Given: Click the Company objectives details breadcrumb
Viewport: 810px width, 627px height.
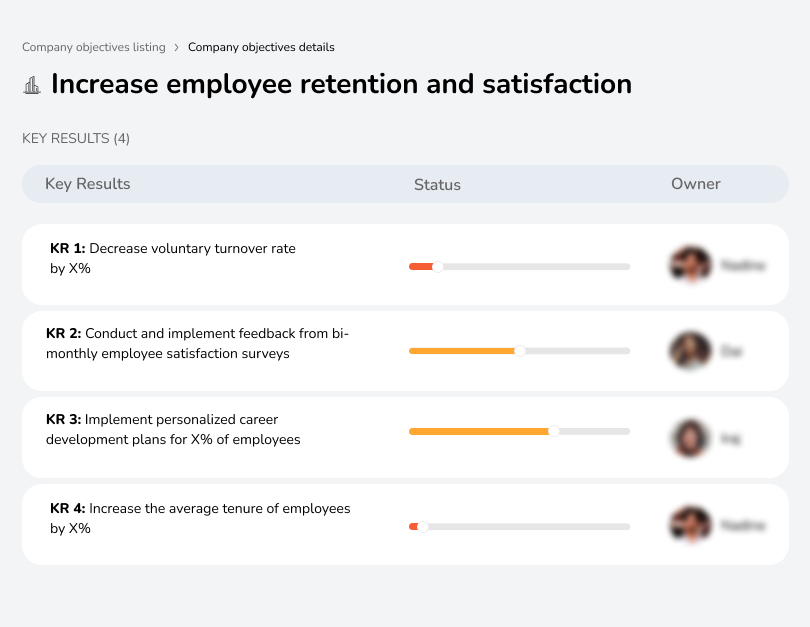Looking at the screenshot, I should tap(261, 47).
